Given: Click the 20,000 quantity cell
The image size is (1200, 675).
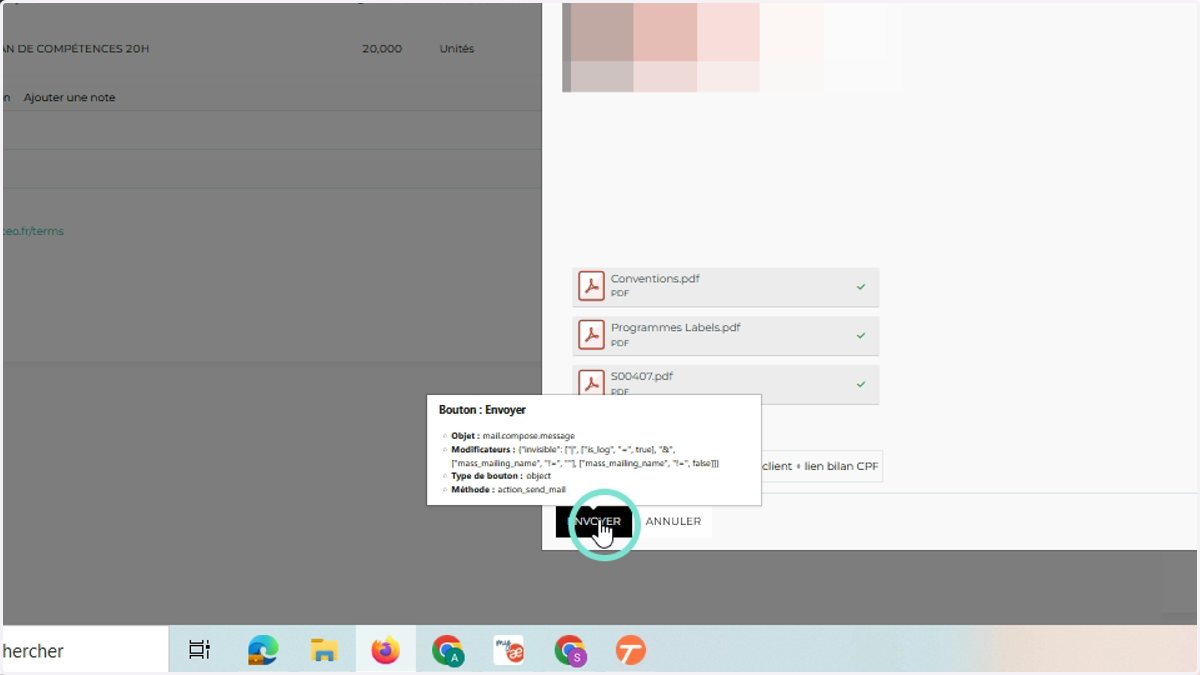Looking at the screenshot, I should point(382,48).
